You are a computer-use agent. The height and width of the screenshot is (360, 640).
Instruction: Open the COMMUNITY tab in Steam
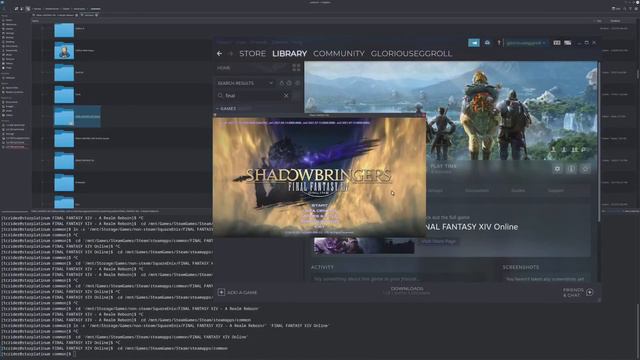coord(339,53)
